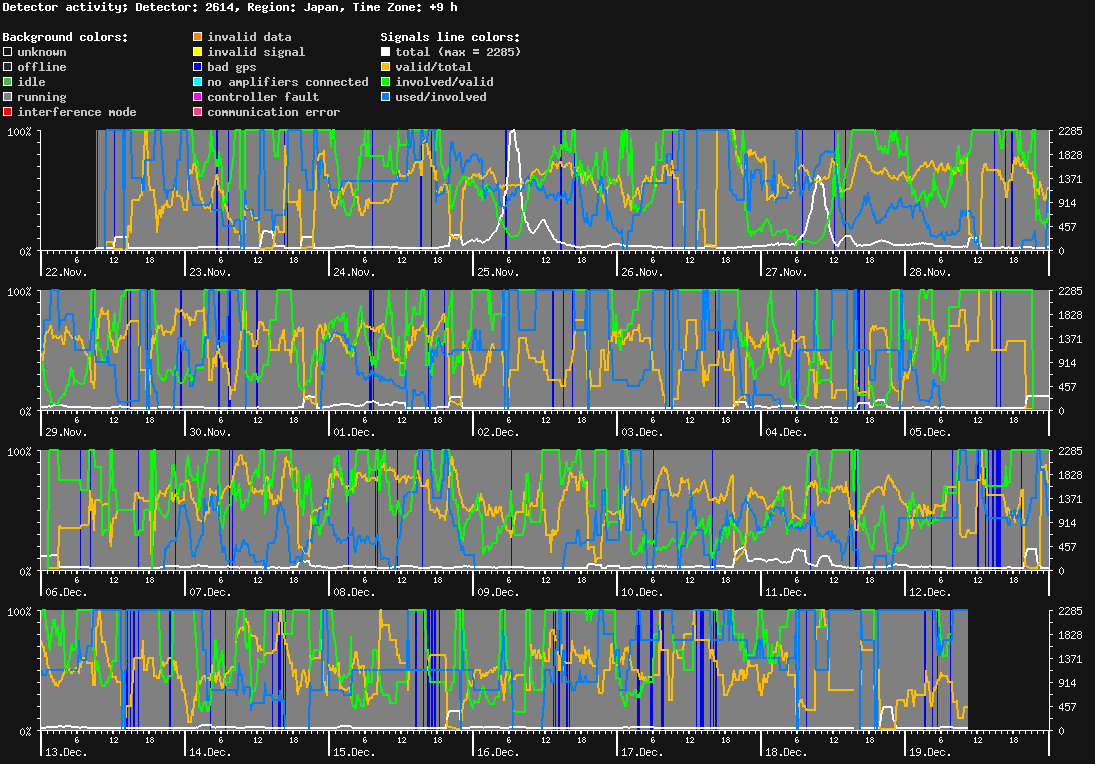Click the '23.Nov.' date label

(x=210, y=272)
